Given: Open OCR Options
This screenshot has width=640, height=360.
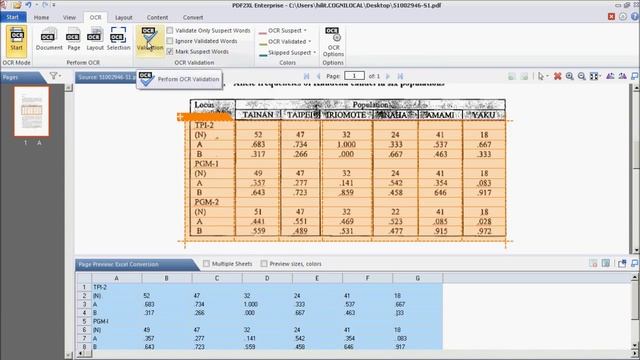Looking at the screenshot, I should coord(333,42).
